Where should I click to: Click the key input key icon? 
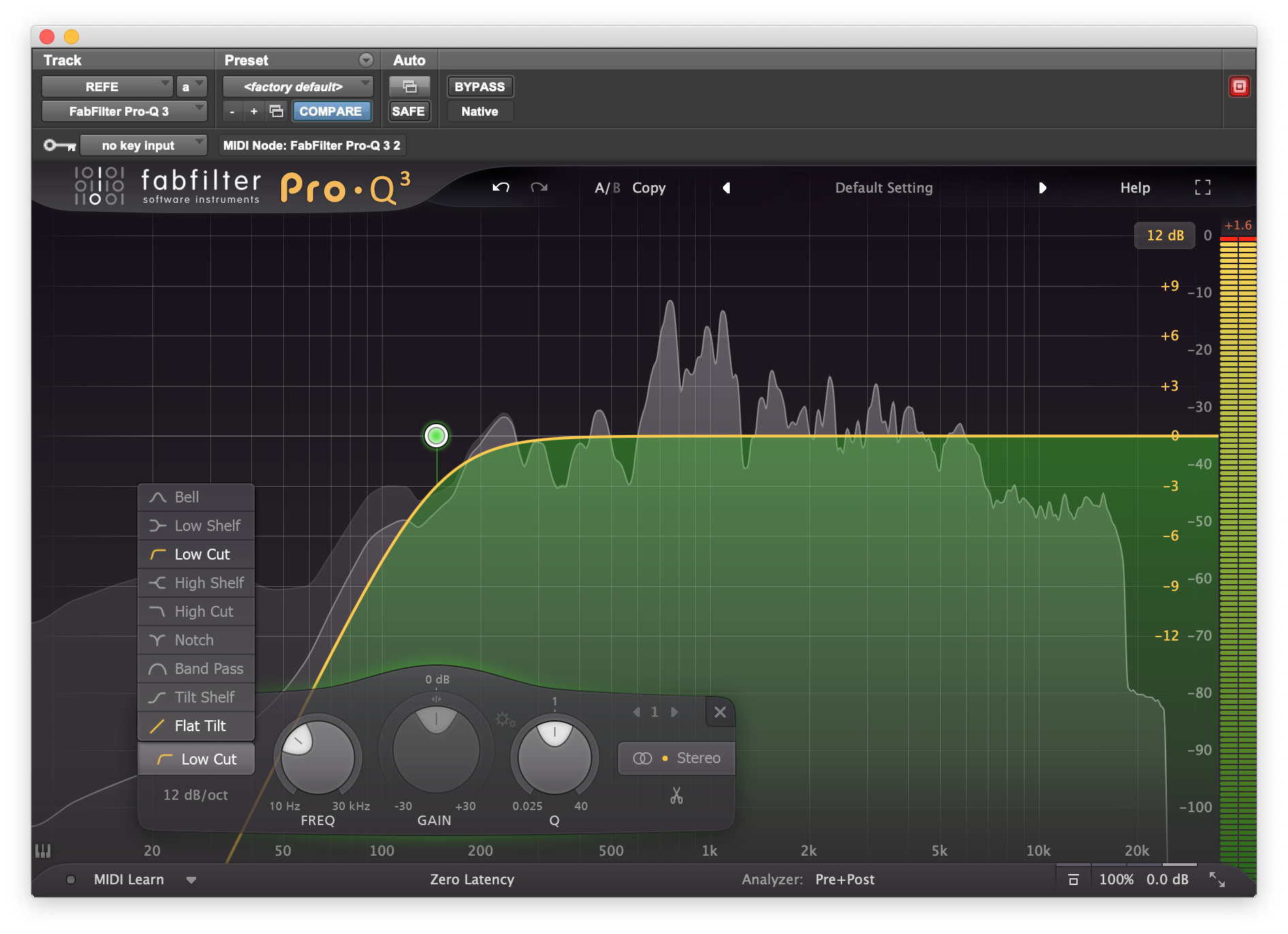coord(60,145)
